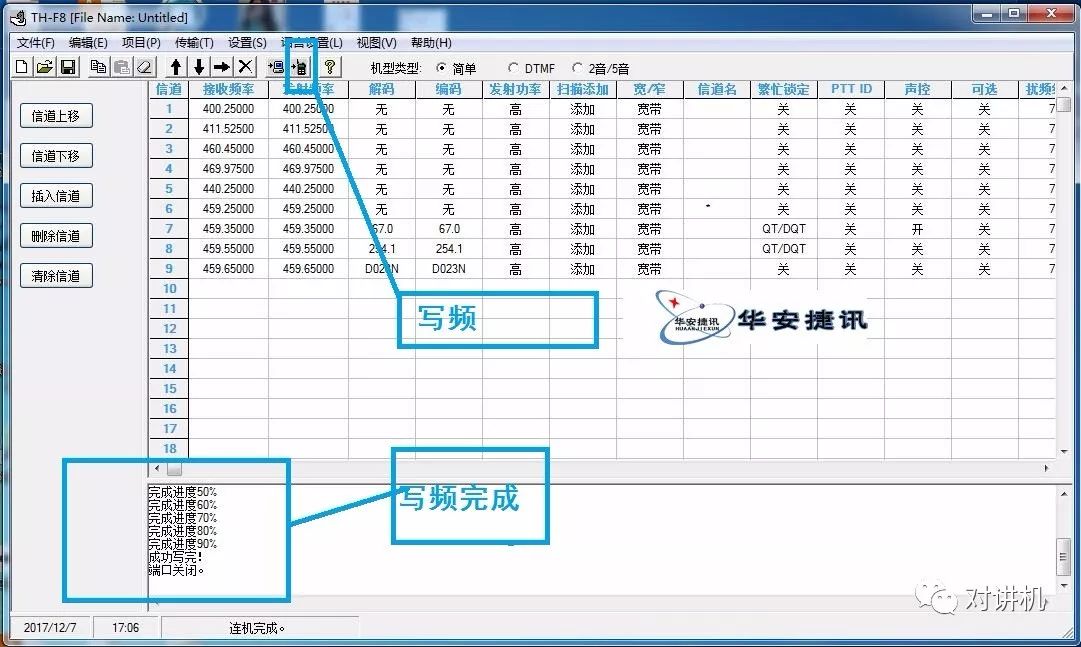Open channel 7 发射功率 power cell

pos(514,229)
